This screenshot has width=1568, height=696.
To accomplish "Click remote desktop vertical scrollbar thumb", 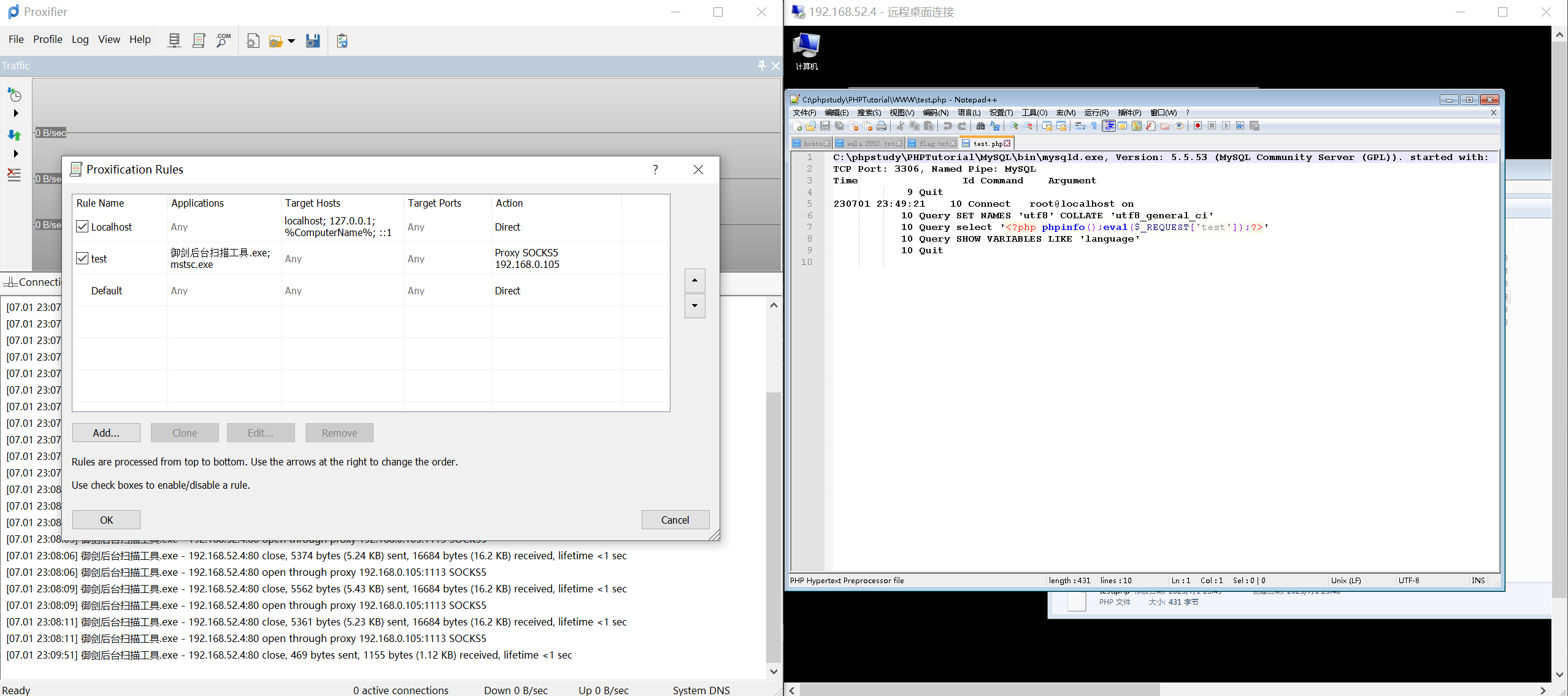I will [1559, 319].
